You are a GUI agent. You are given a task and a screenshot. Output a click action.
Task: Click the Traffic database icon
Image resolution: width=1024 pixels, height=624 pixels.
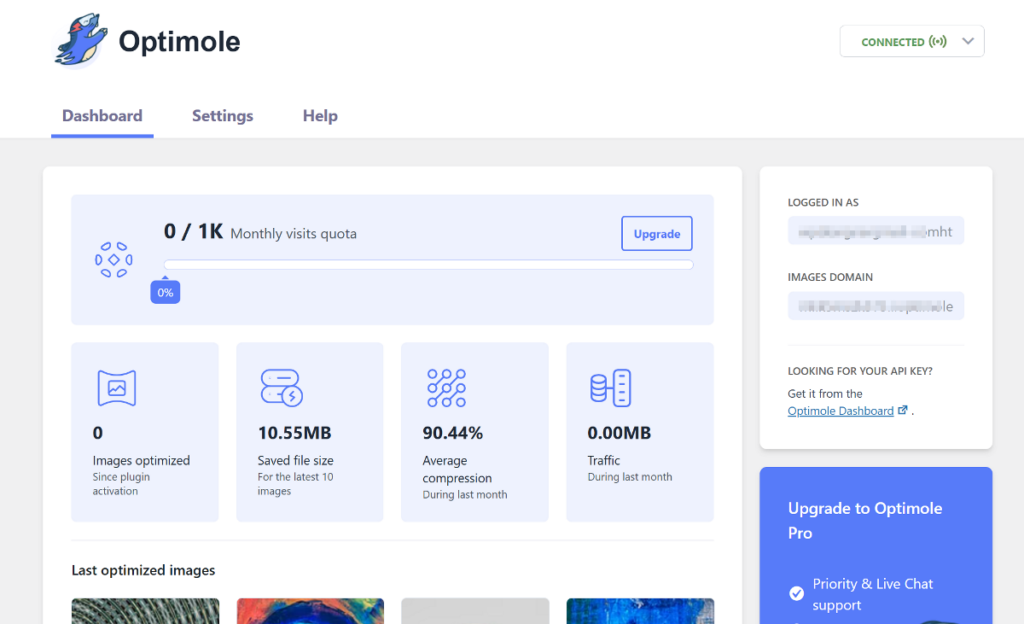[x=612, y=388]
